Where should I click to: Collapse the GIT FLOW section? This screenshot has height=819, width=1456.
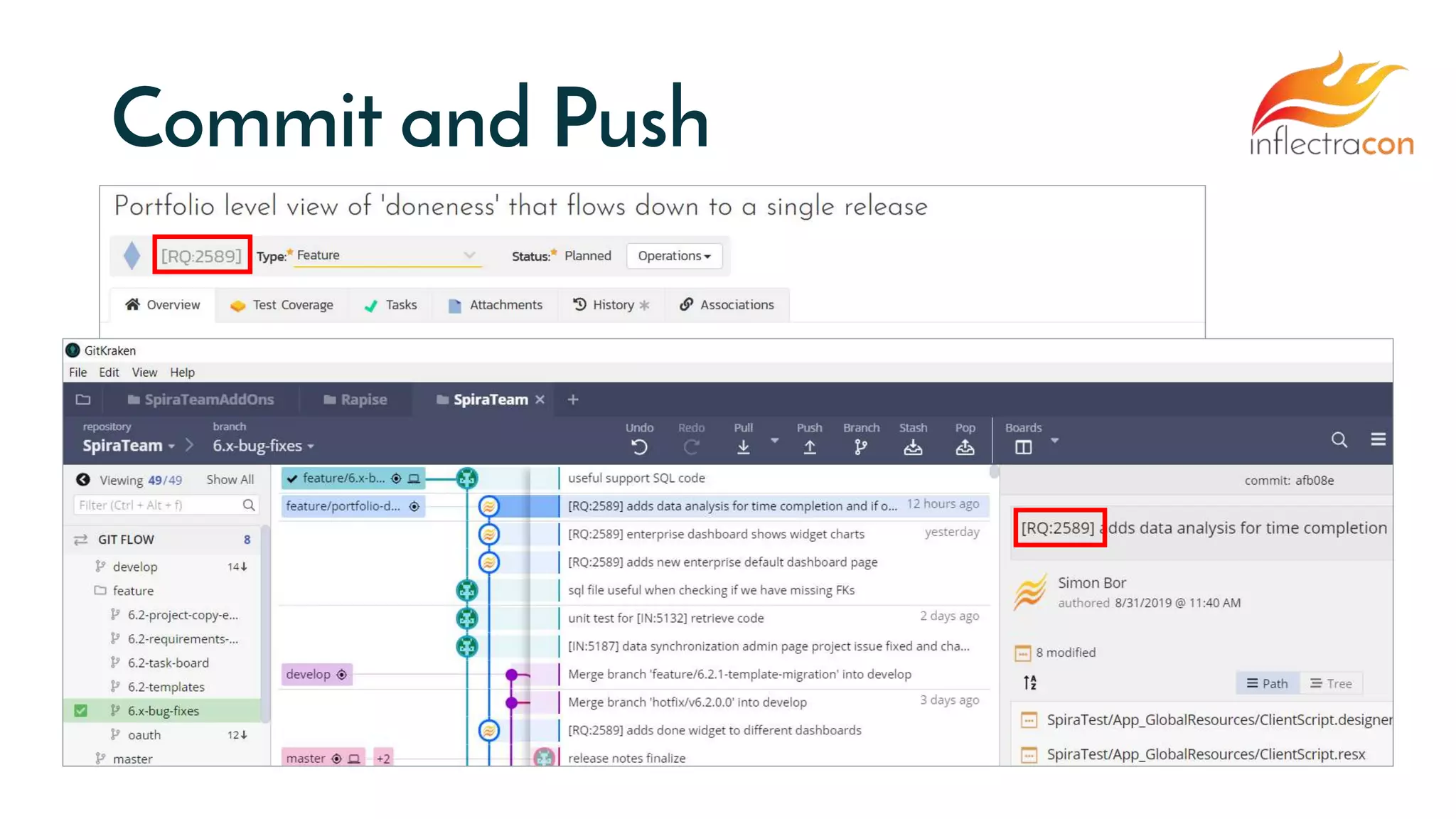tap(126, 540)
